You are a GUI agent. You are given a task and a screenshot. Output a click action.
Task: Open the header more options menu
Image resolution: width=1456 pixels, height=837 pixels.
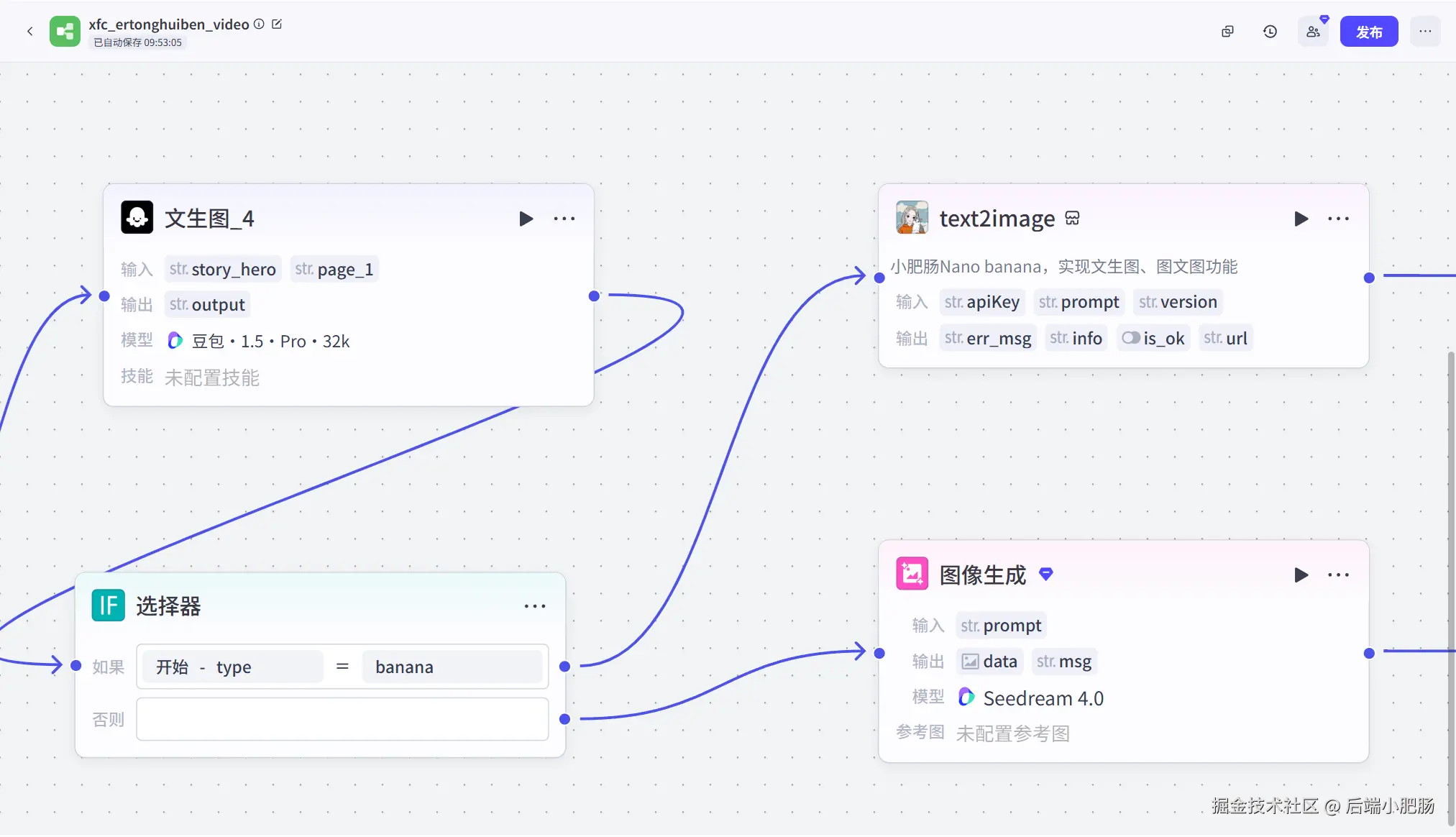(1425, 32)
